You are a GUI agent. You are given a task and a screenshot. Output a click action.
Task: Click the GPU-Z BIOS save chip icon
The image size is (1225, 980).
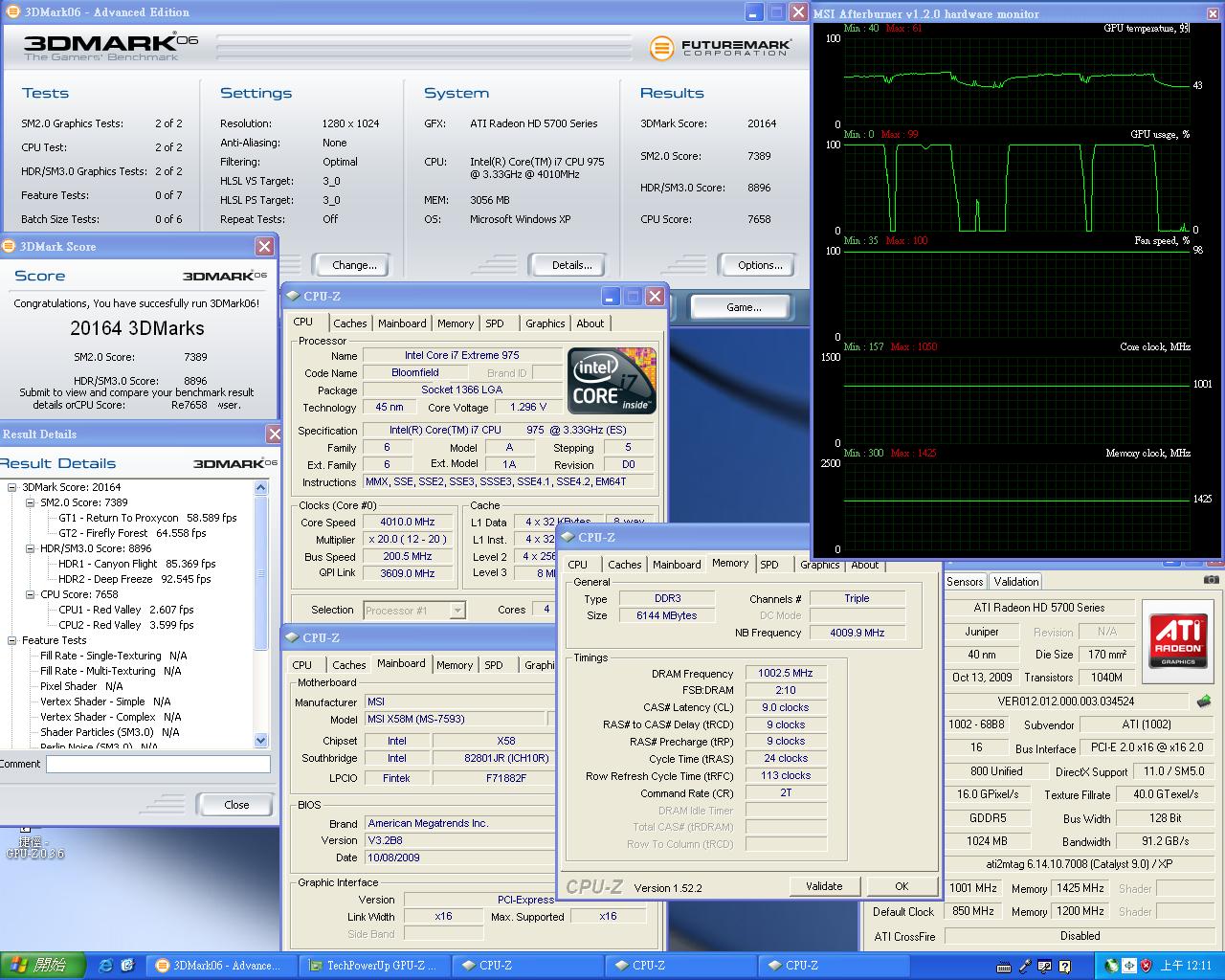1204,702
